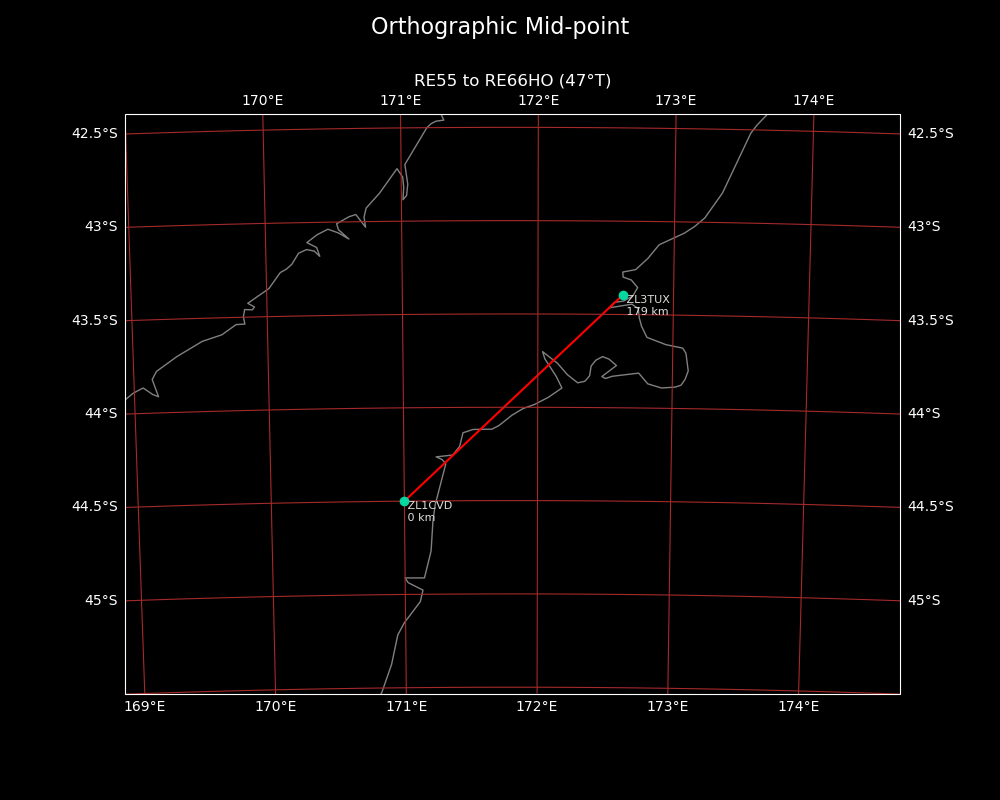The image size is (1000, 800).
Task: Click the ZL3TUX station marker dot
Action: 623,296
